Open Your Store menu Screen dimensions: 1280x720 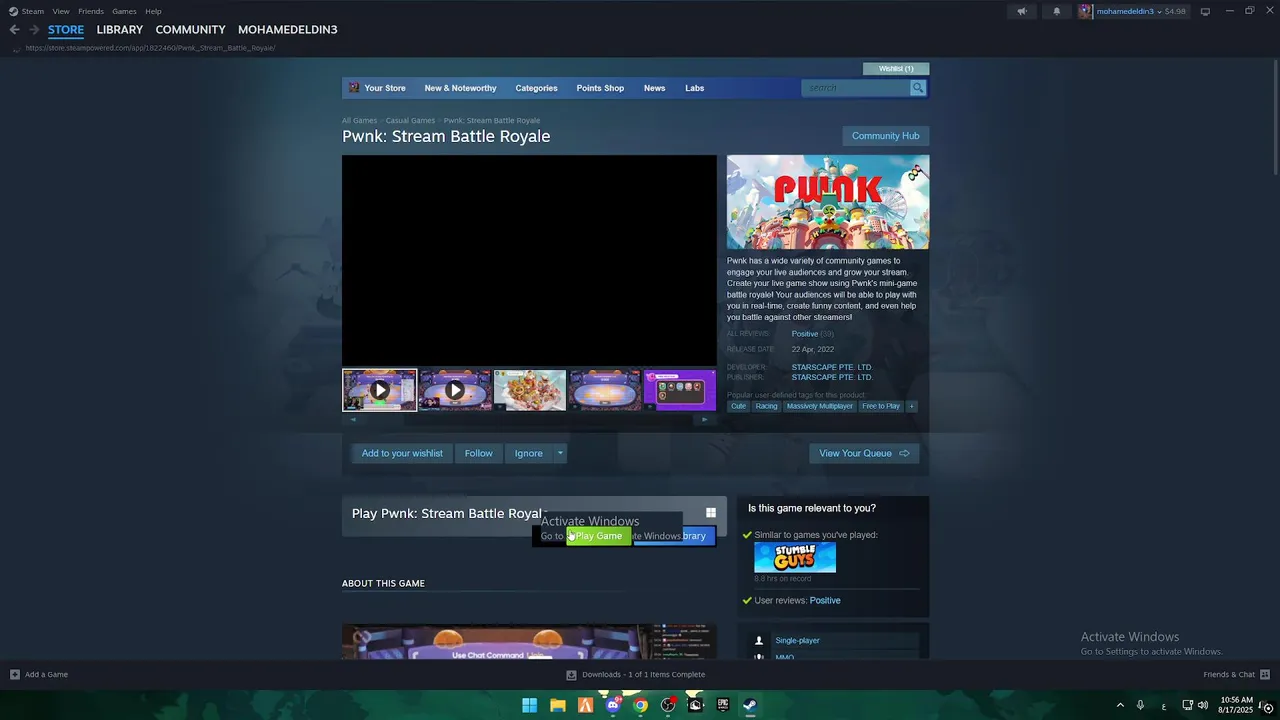pyautogui.click(x=385, y=88)
